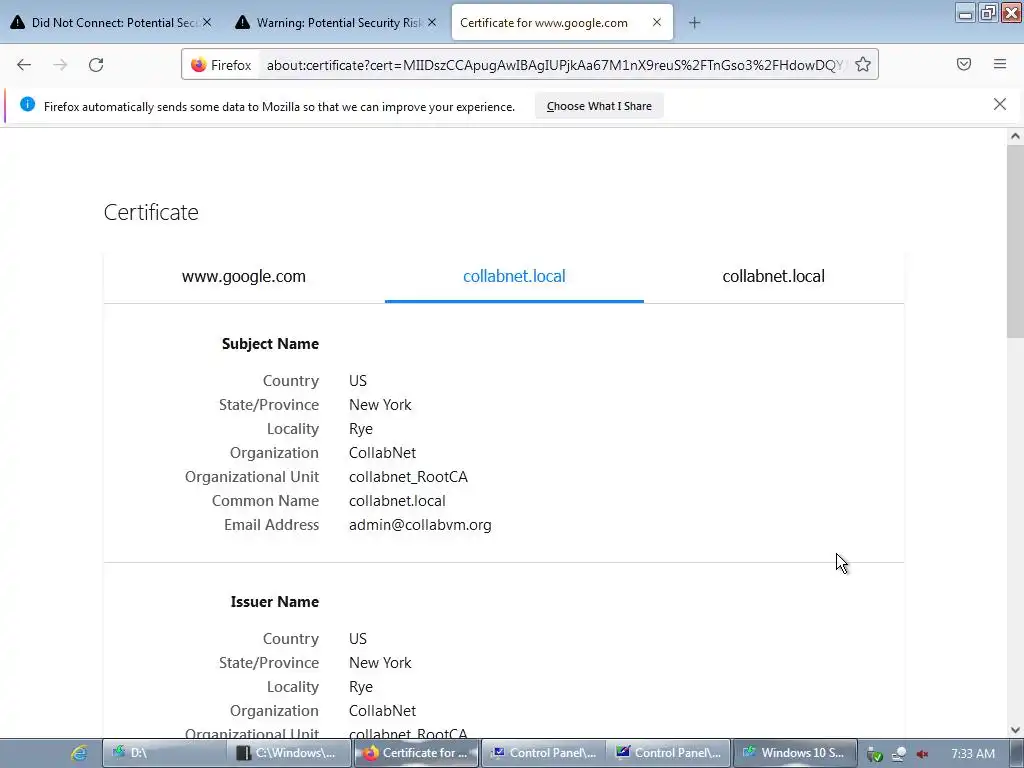Open the second Control Panel taskbar window
Viewport: 1024px width, 768px height.
(669, 753)
